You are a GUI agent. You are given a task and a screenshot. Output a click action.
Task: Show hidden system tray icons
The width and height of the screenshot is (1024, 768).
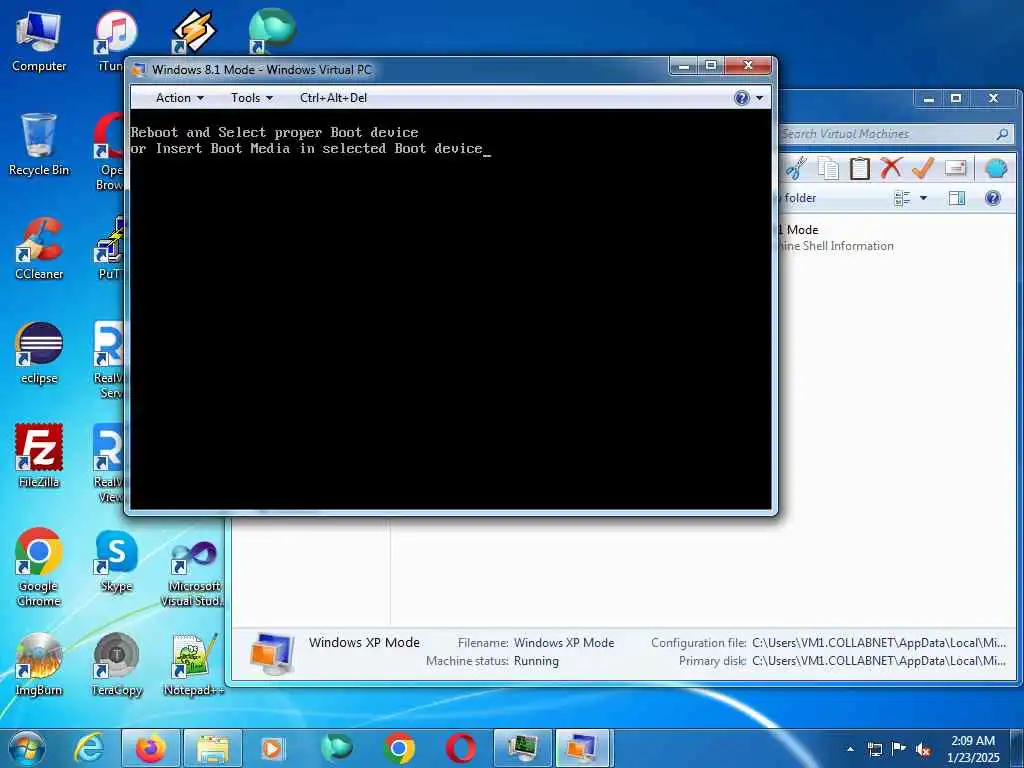click(x=850, y=749)
